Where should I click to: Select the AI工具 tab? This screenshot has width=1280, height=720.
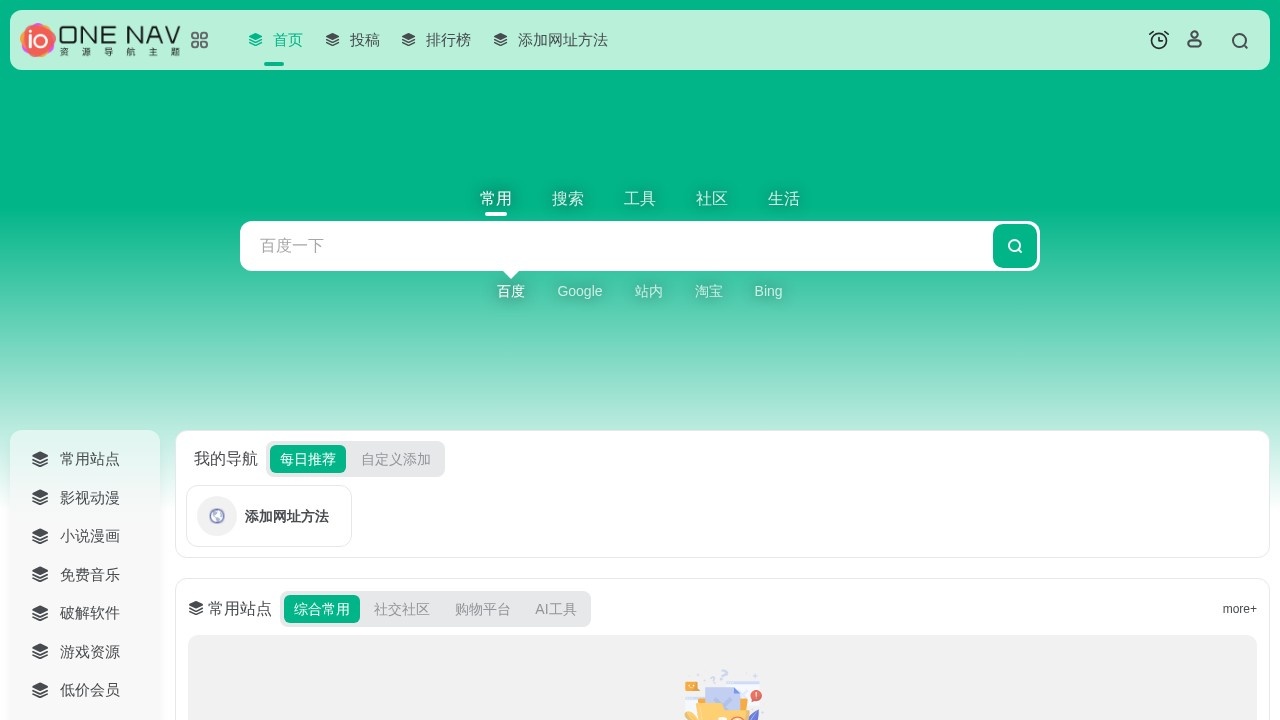click(556, 609)
